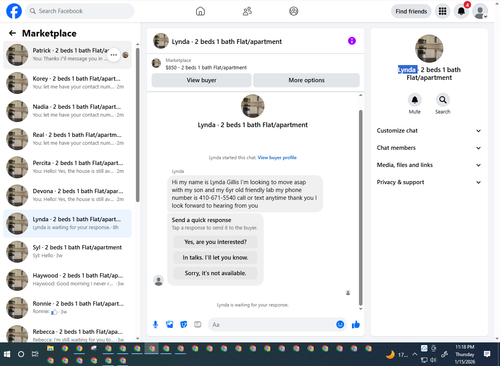The width and height of the screenshot is (500, 366).
Task: Open the Groups icon in top navigation
Action: 294,11
